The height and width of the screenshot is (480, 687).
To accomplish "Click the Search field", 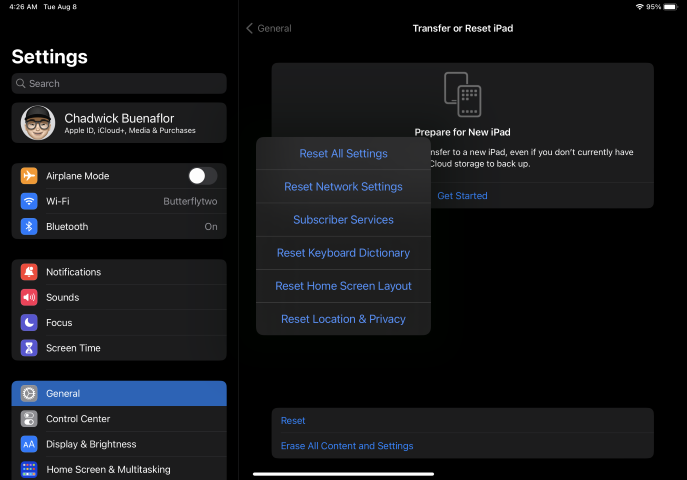I will (x=119, y=84).
